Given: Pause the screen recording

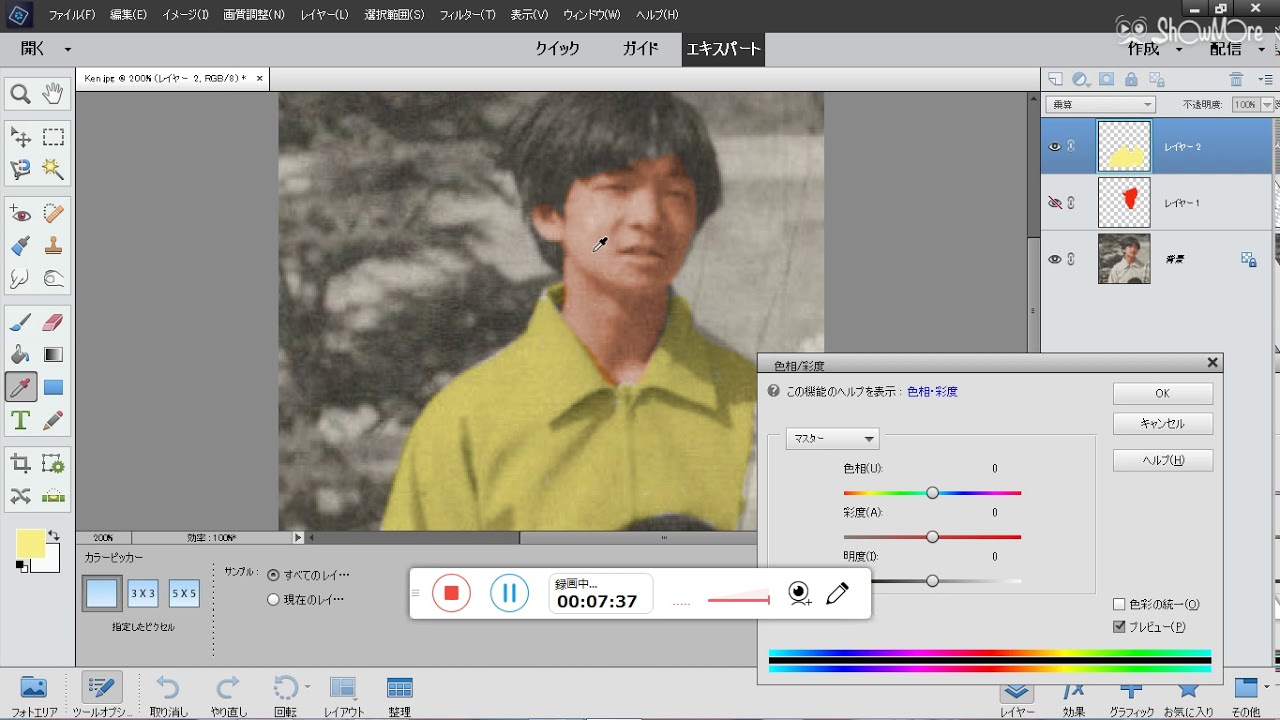Looking at the screenshot, I should pos(509,593).
